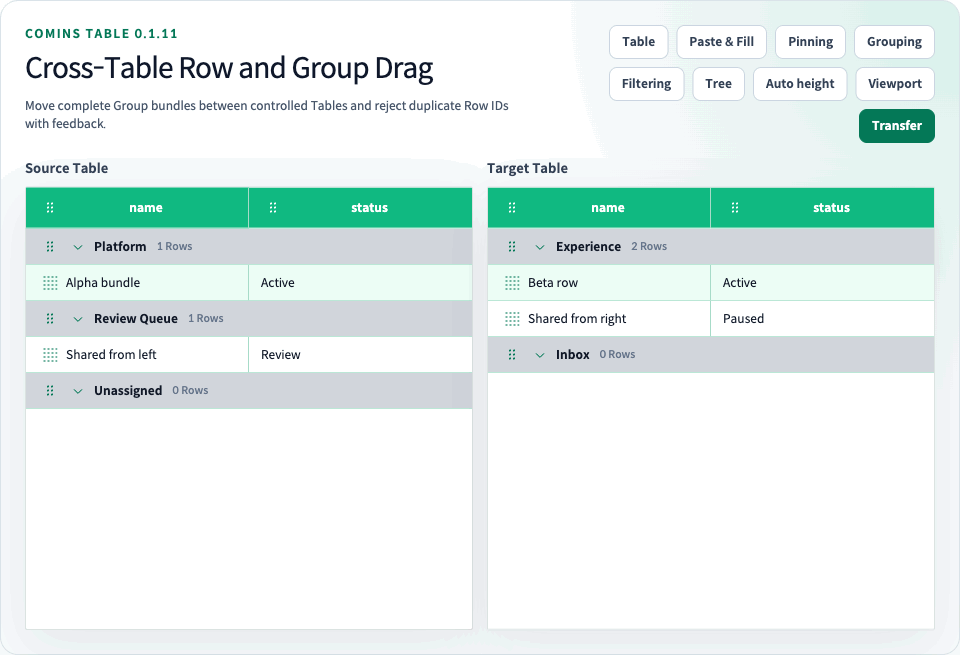Image resolution: width=960 pixels, height=655 pixels.
Task: Click the Source Table name column header
Action: pyautogui.click(x=137, y=208)
